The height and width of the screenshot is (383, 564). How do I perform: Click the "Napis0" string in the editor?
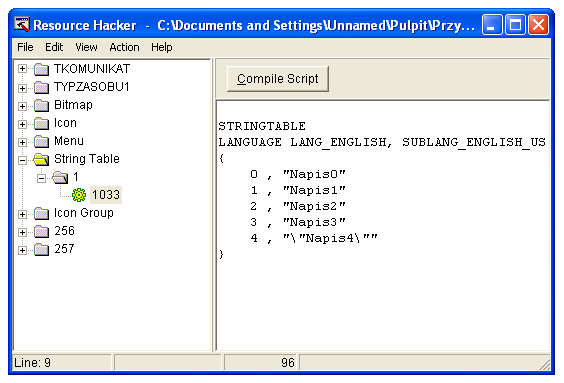[x=314, y=174]
